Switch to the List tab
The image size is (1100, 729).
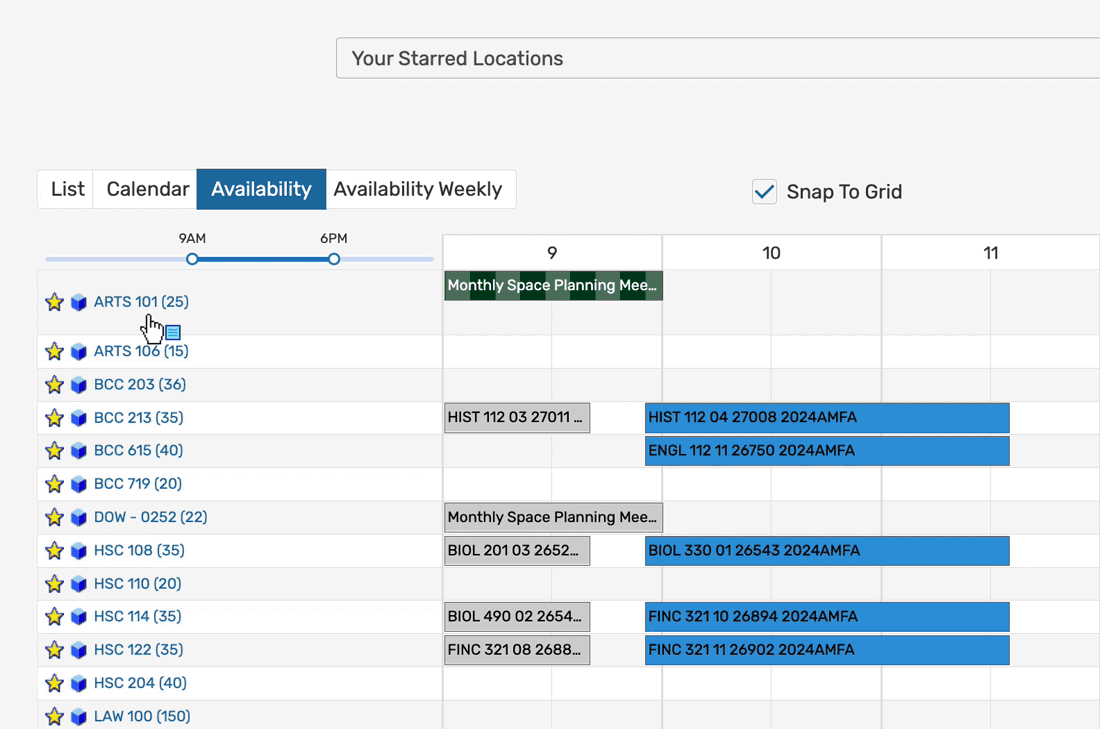pyautogui.click(x=67, y=189)
